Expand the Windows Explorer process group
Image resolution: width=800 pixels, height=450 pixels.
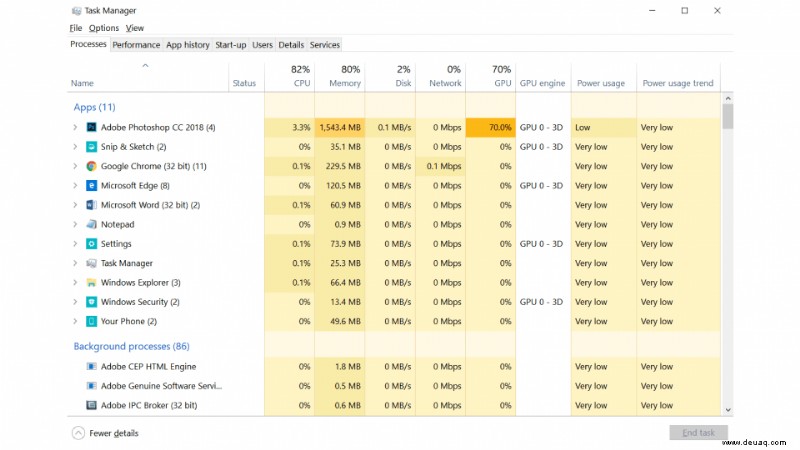(75, 282)
